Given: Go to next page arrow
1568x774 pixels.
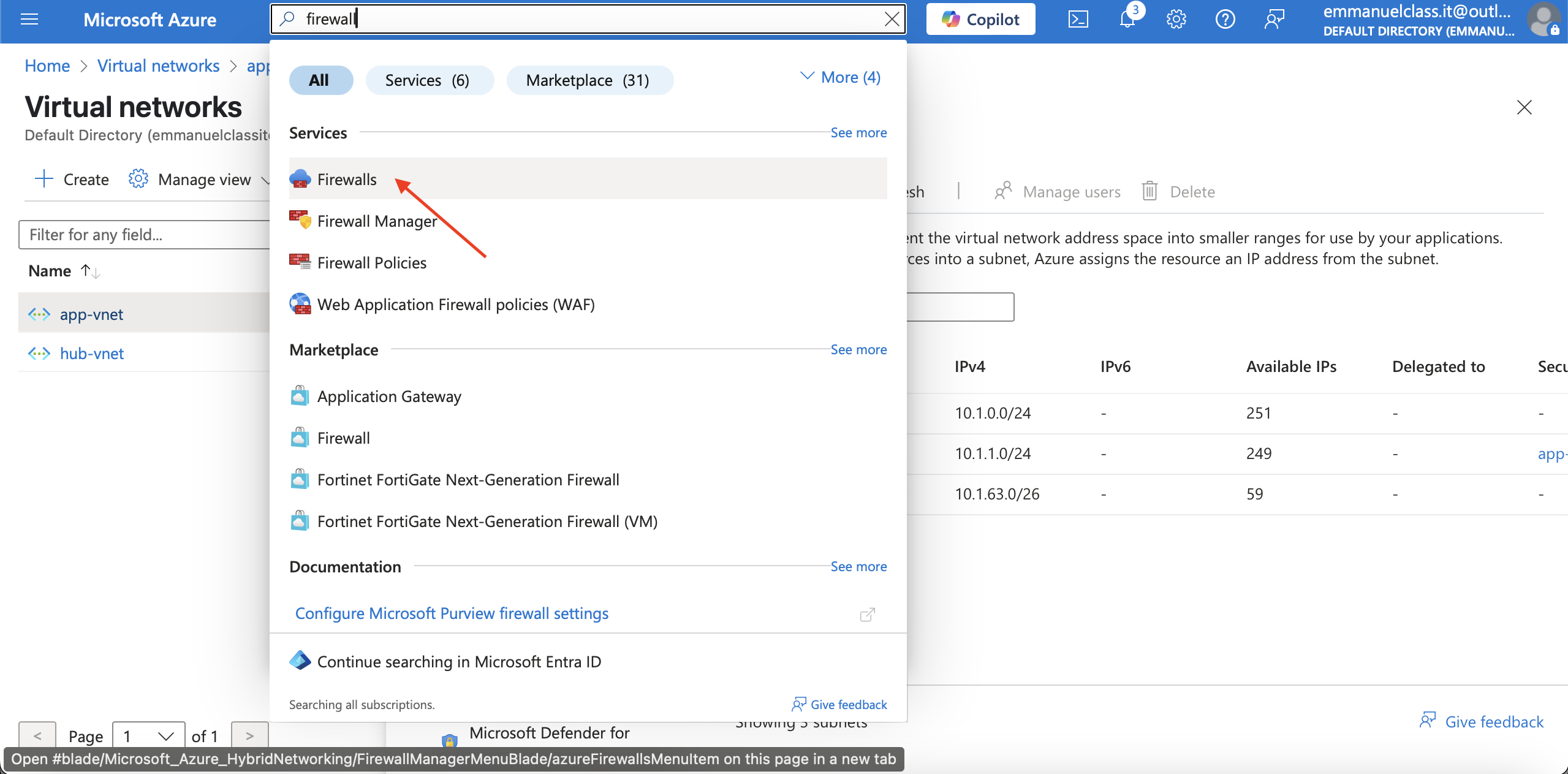Looking at the screenshot, I should coord(249,736).
